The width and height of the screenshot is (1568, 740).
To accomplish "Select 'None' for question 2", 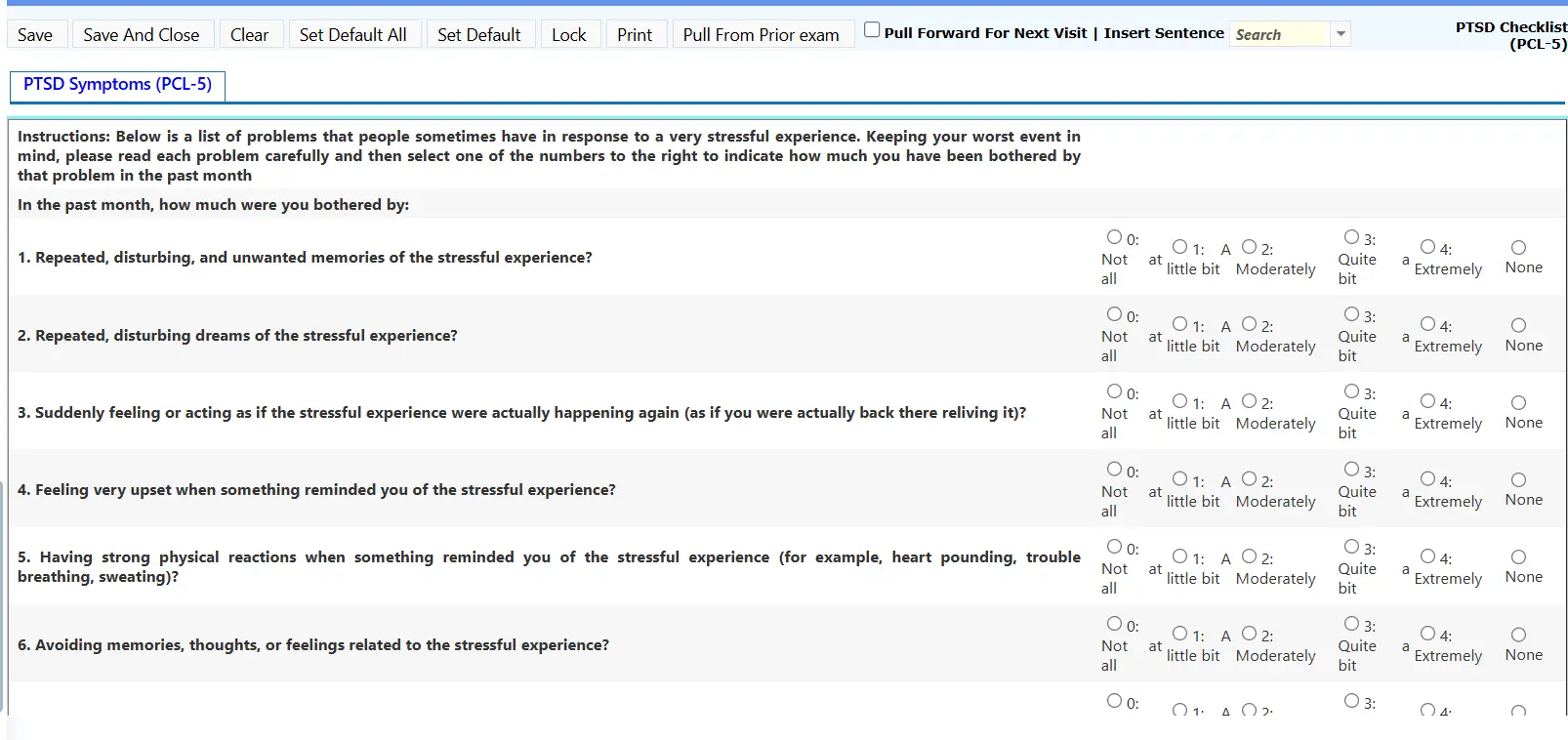I will pos(1518,325).
